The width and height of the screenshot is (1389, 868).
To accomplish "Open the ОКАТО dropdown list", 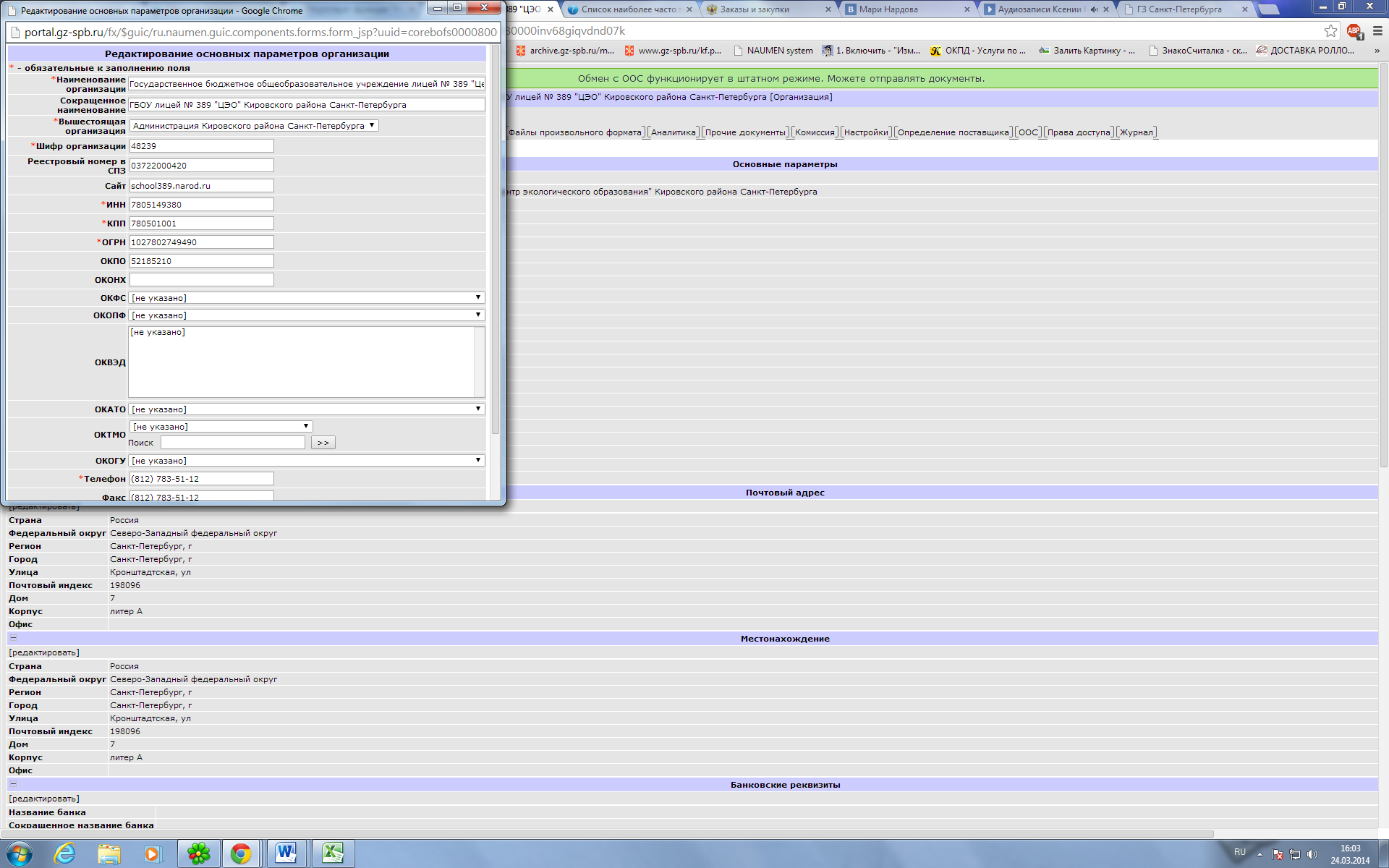I will [x=307, y=409].
